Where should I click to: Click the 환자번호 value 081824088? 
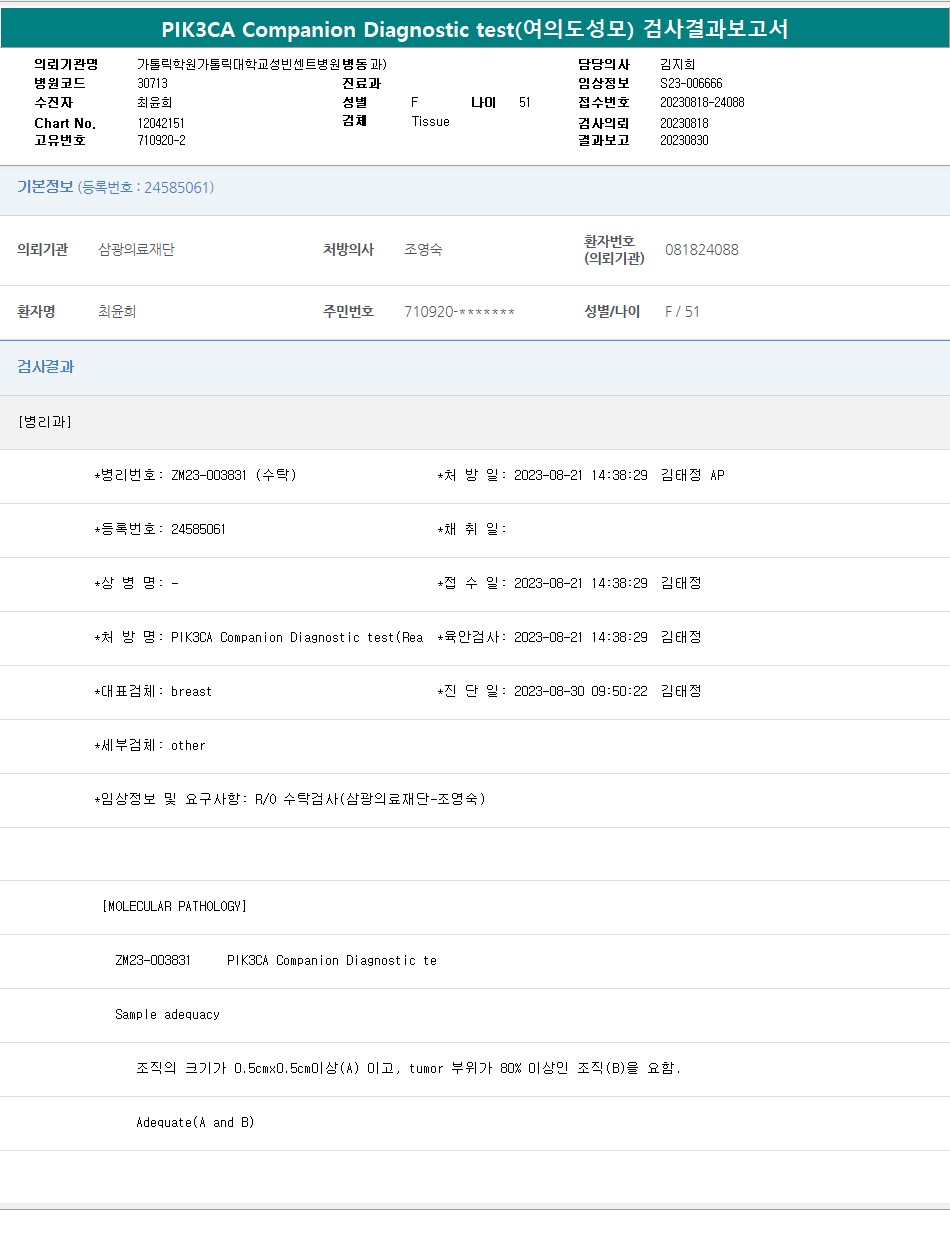701,250
